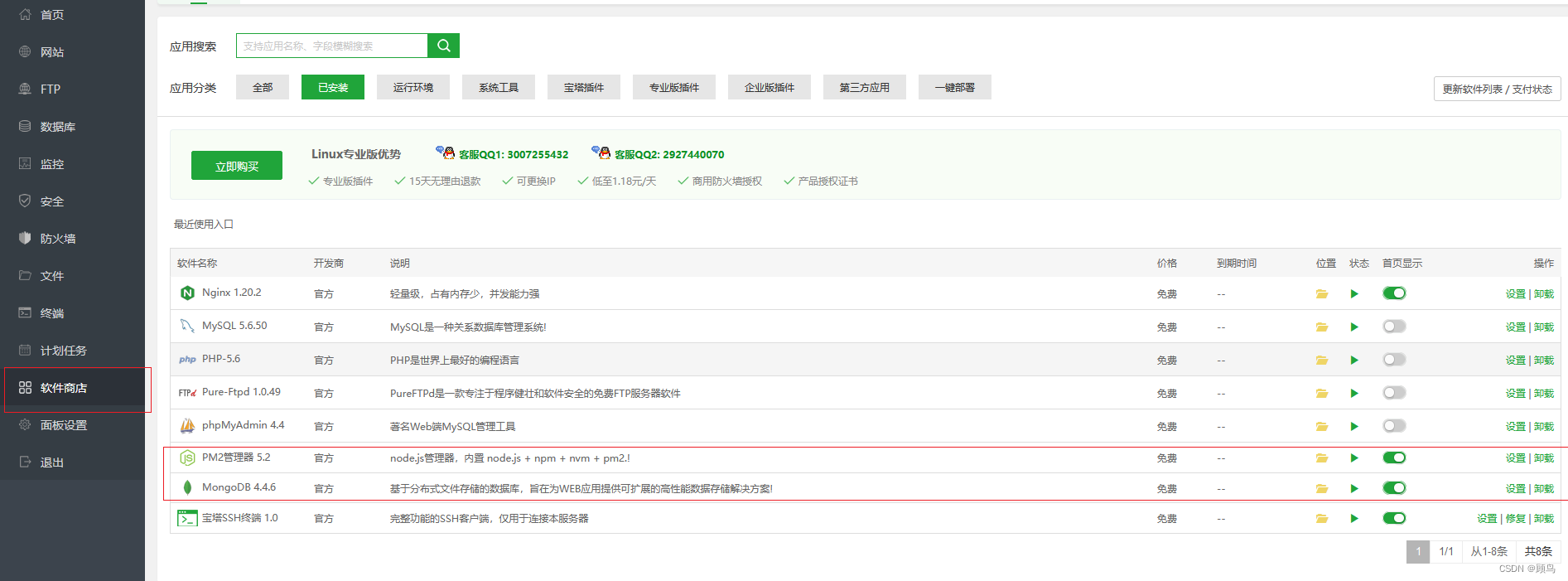
Task: Click 修复 for 宝塔SSH终端
Action: (1515, 519)
